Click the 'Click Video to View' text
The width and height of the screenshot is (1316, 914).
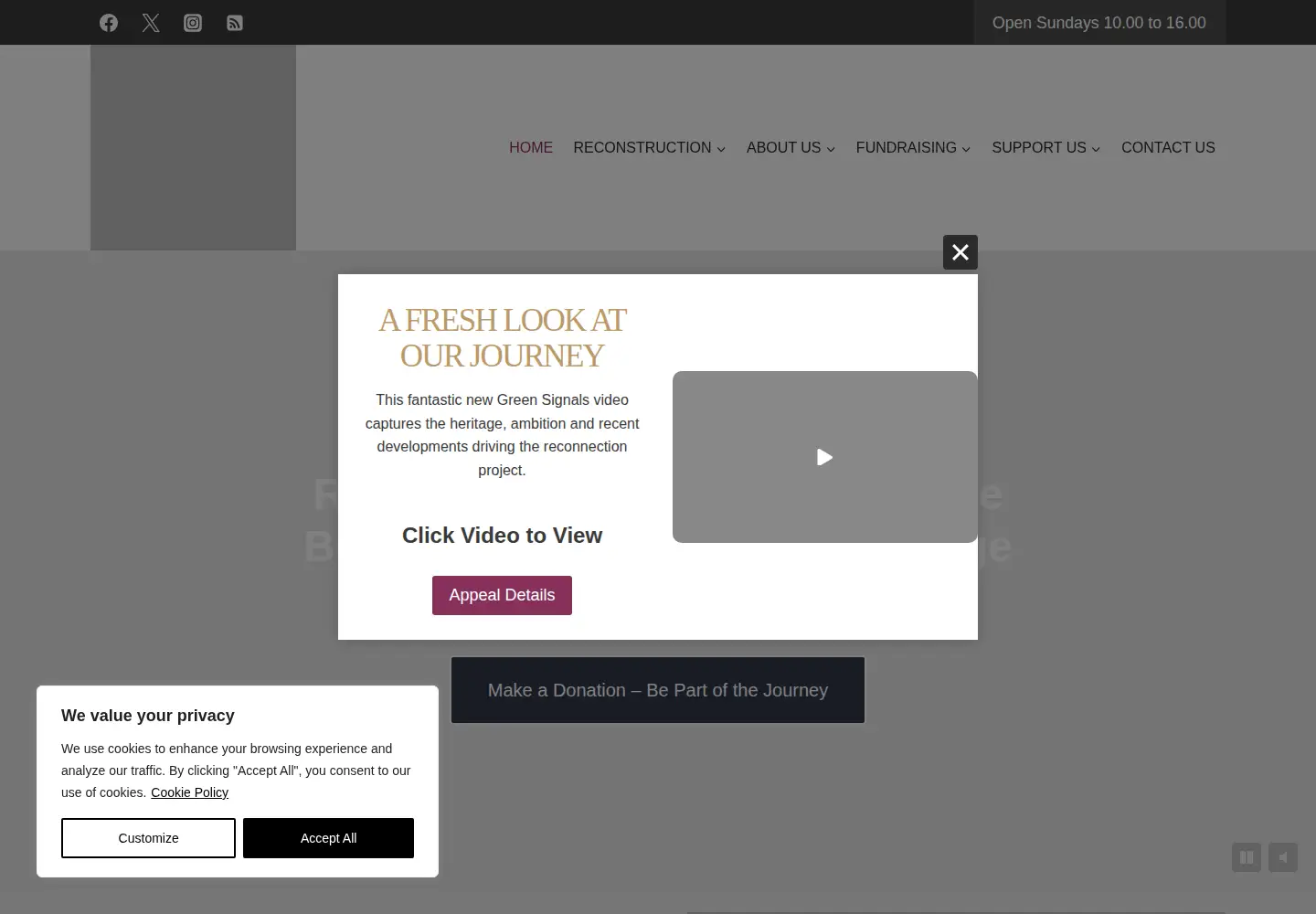point(502,536)
